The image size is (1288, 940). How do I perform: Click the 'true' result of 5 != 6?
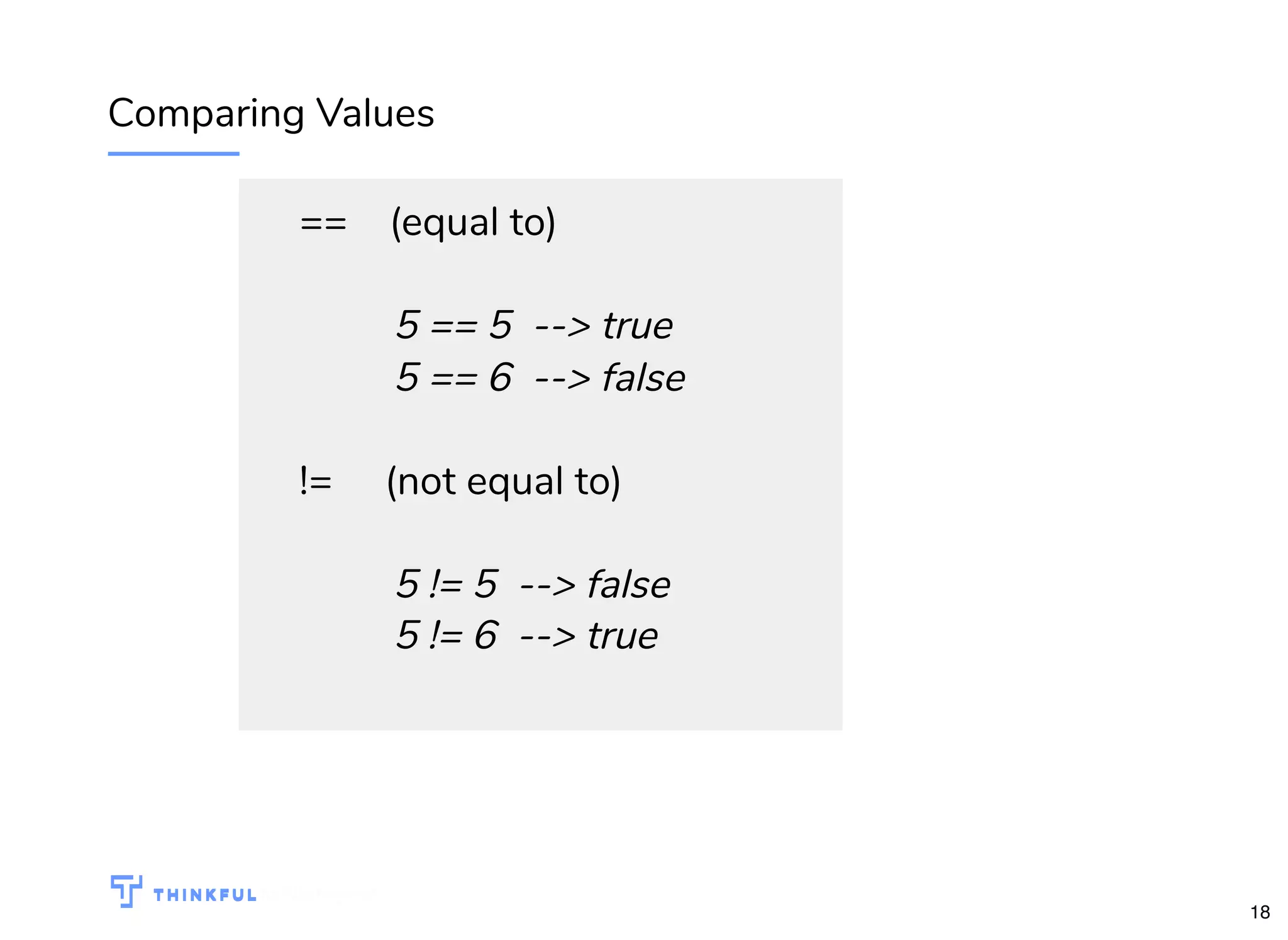[x=623, y=636]
